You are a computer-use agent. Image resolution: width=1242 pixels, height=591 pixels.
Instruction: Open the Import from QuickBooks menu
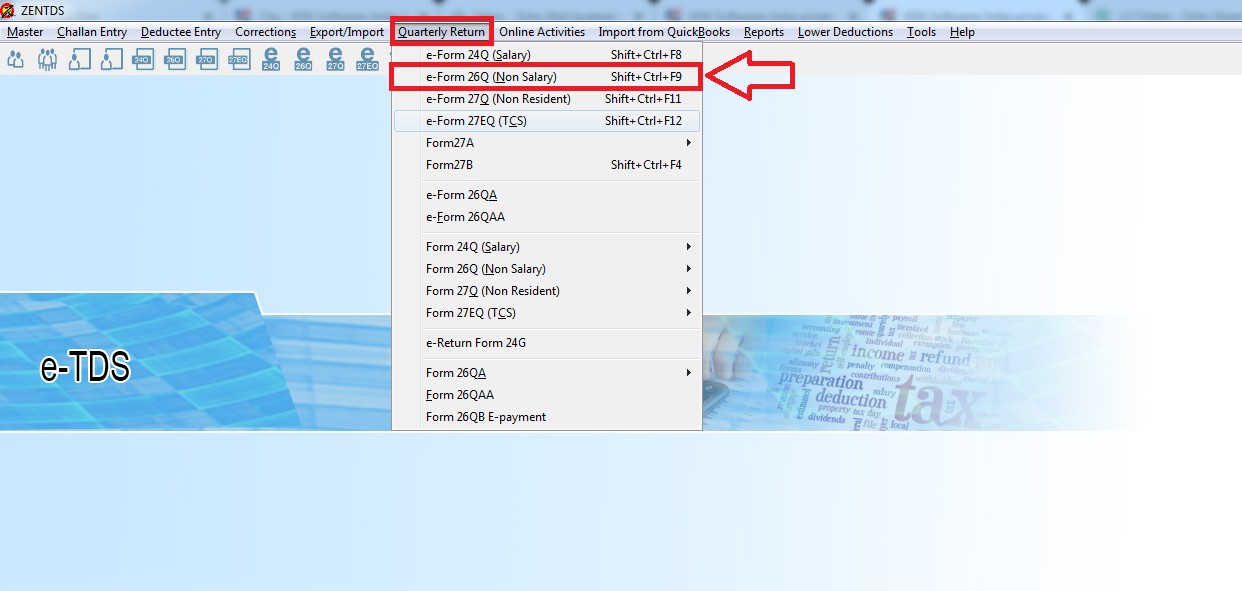(x=664, y=32)
